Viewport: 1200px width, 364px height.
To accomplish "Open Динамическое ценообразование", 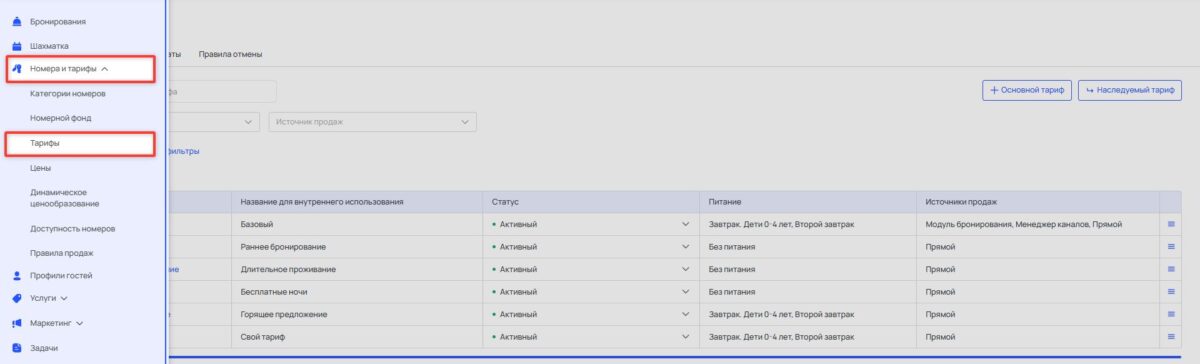I will point(65,197).
